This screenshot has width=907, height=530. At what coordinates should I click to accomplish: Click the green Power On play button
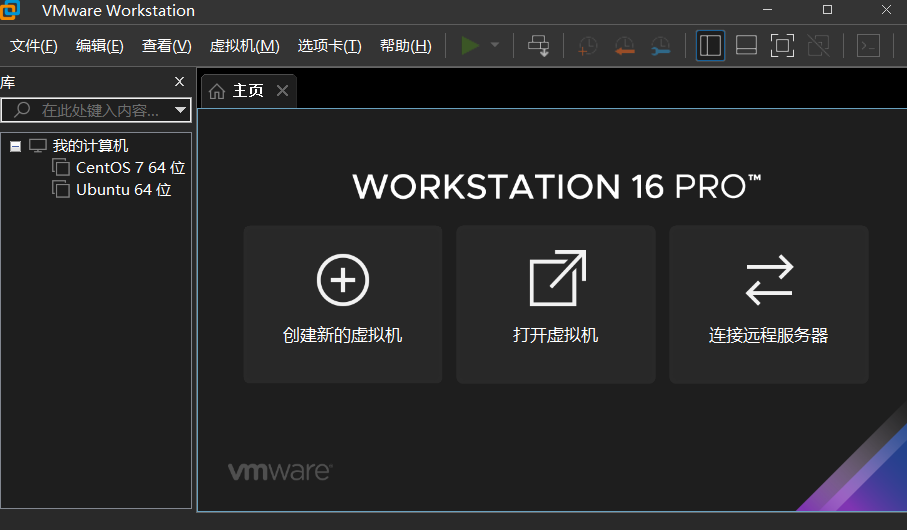(x=470, y=45)
